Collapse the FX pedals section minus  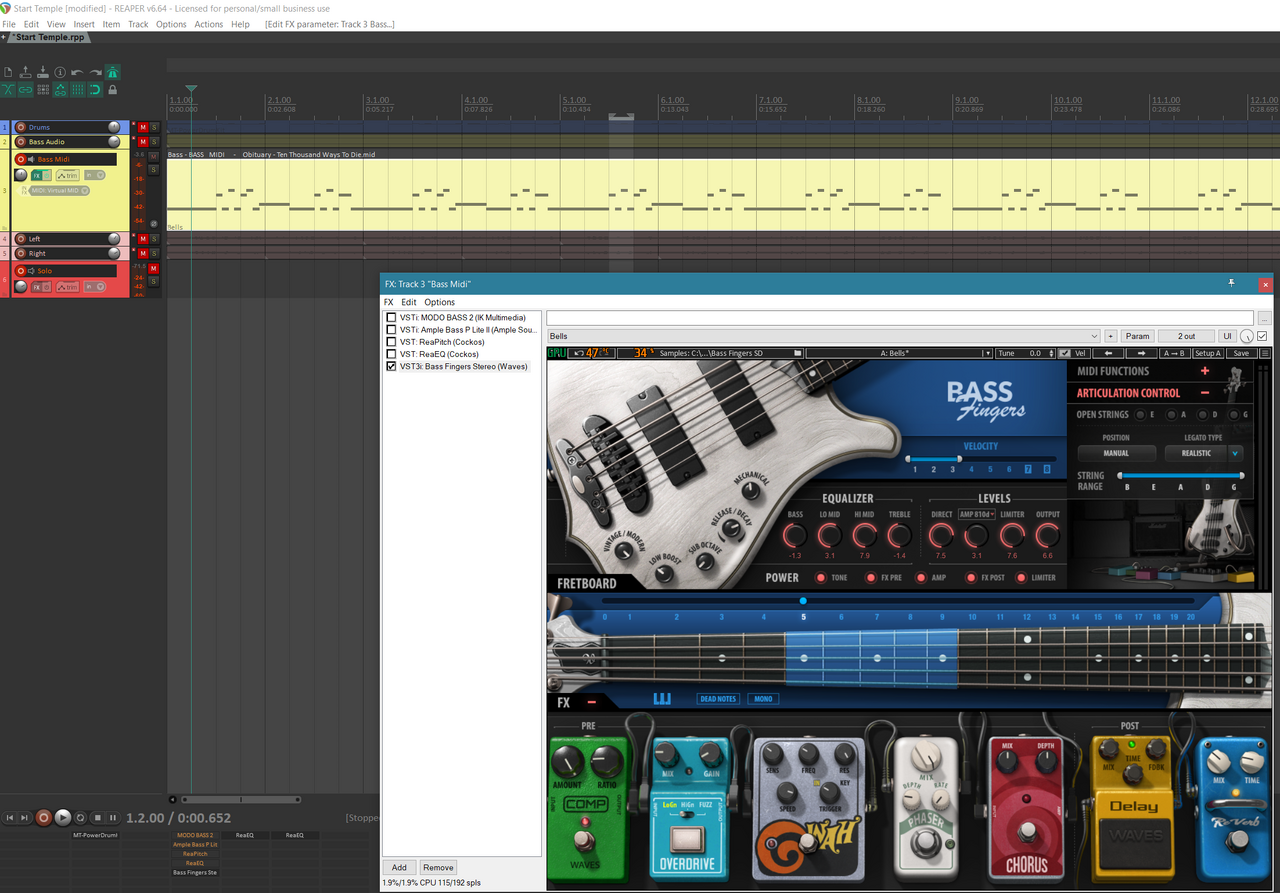[x=591, y=702]
